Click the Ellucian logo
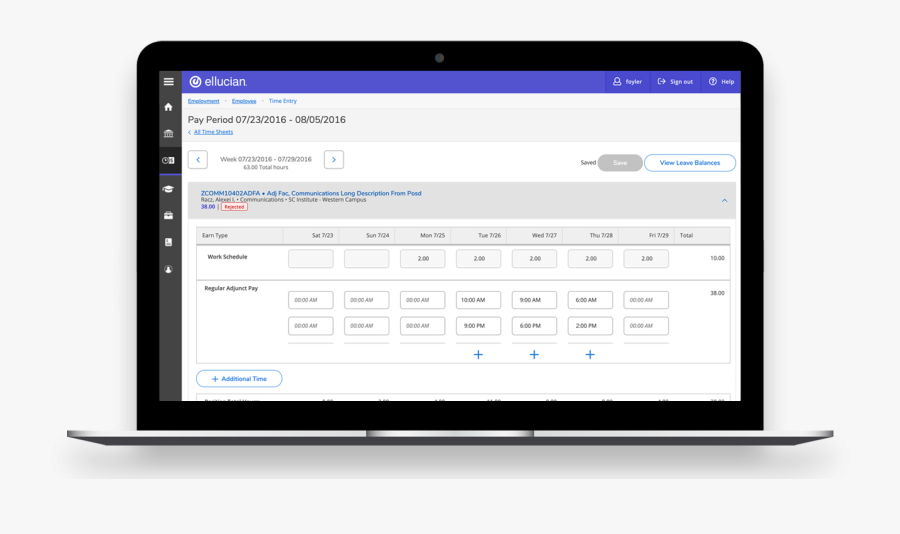 218,82
